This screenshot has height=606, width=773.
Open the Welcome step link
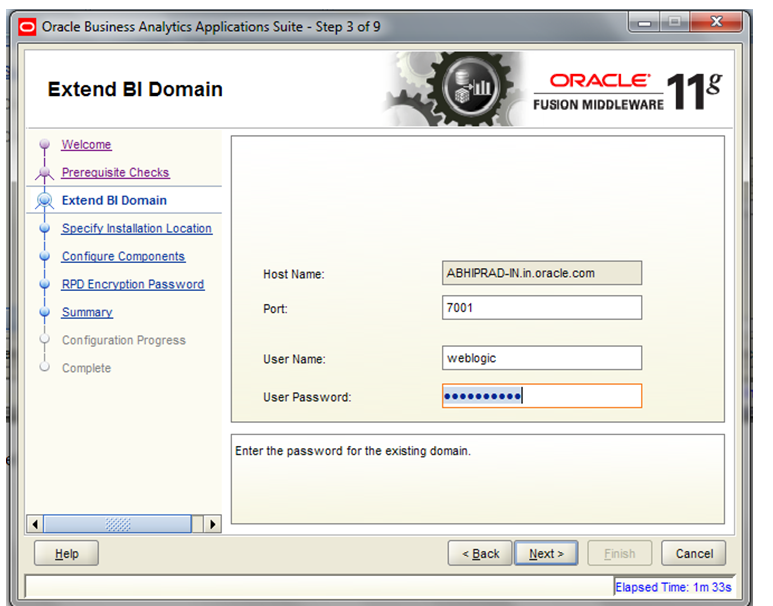click(86, 144)
